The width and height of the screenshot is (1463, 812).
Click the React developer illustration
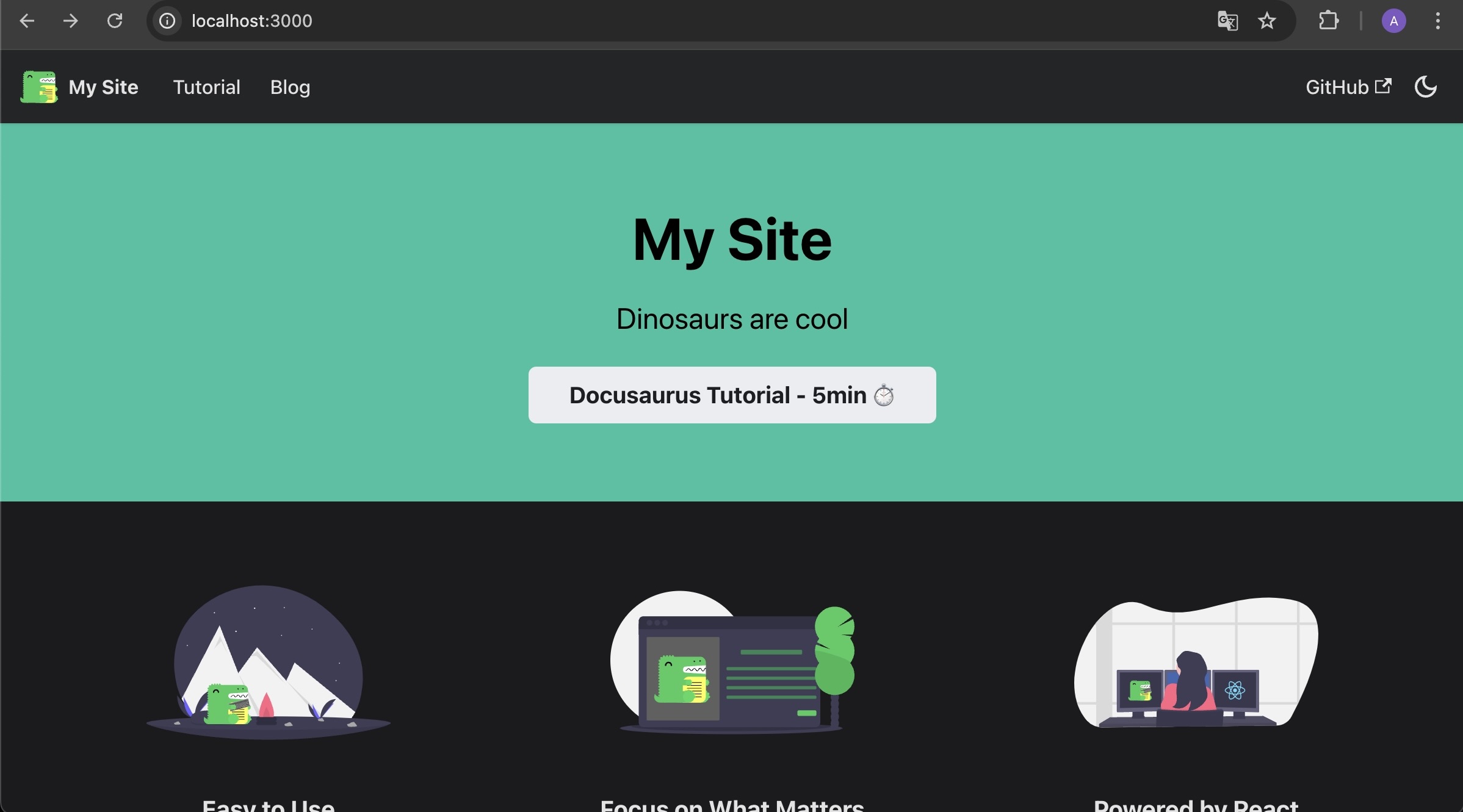1196,663
